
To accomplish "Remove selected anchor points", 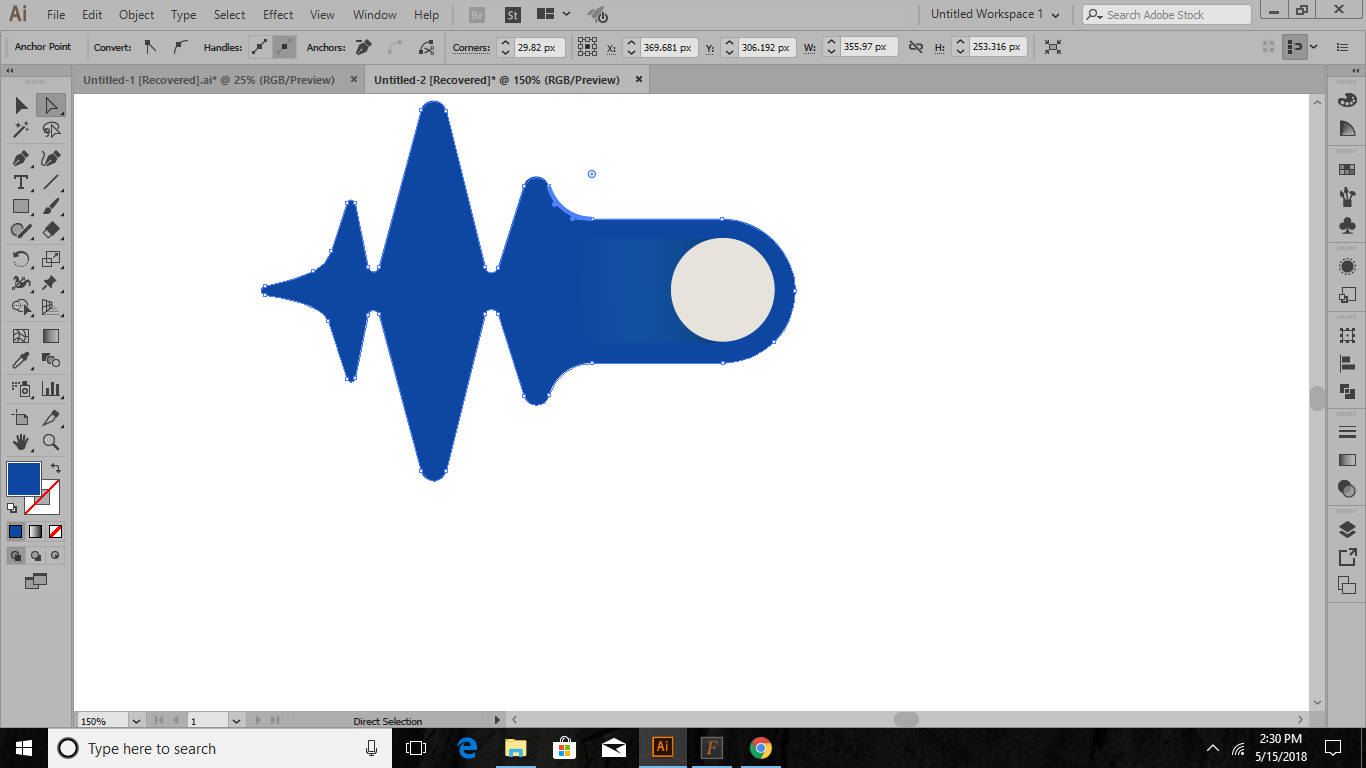I will coord(364,46).
